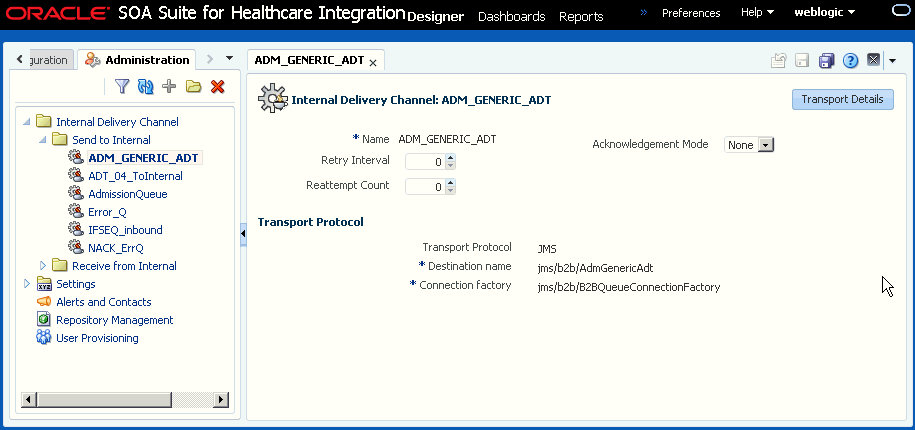Open the Help menu dropdown
915x430 pixels.
click(757, 12)
